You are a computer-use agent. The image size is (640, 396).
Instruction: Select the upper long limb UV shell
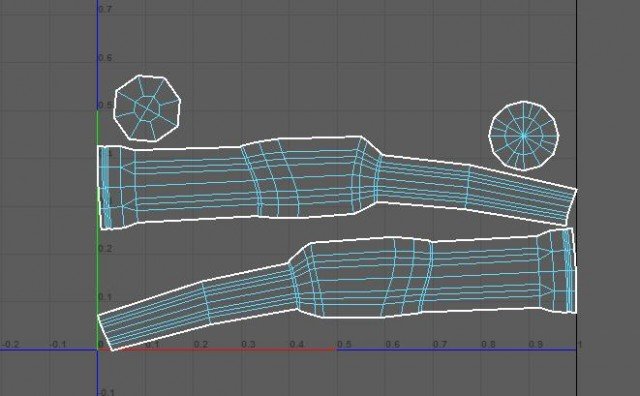pyautogui.click(x=337, y=182)
